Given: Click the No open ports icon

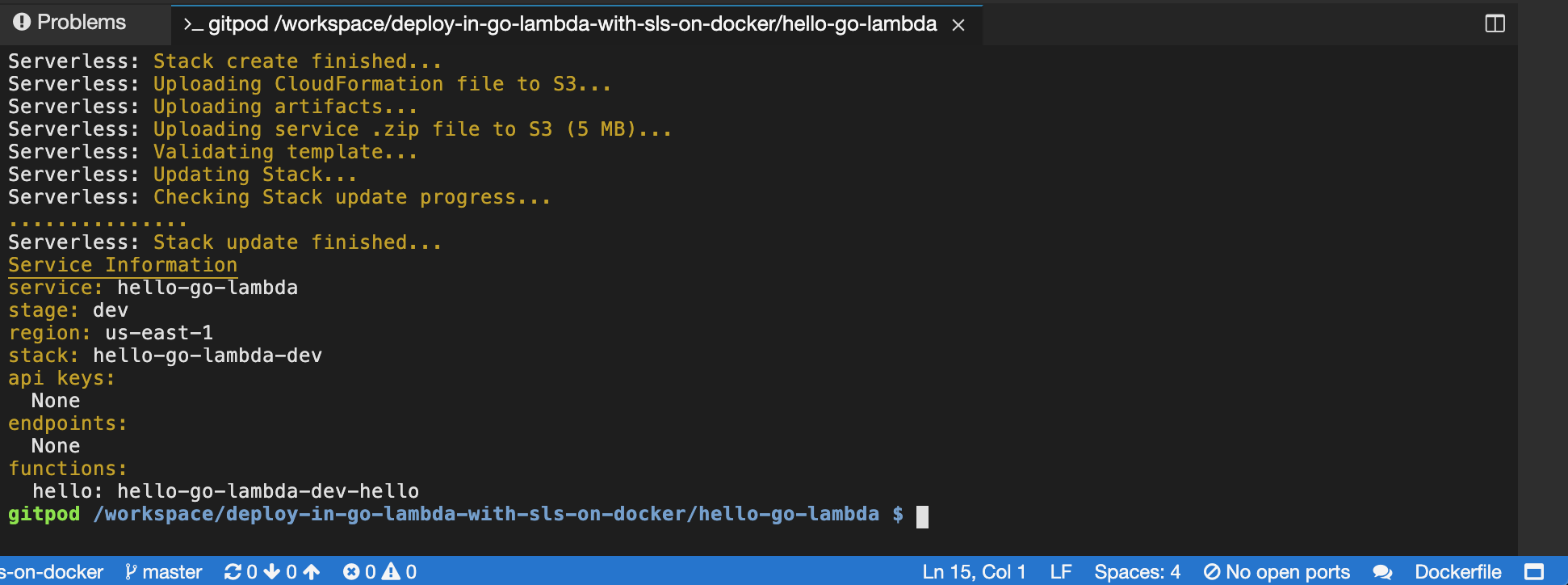Looking at the screenshot, I should coord(1278,571).
